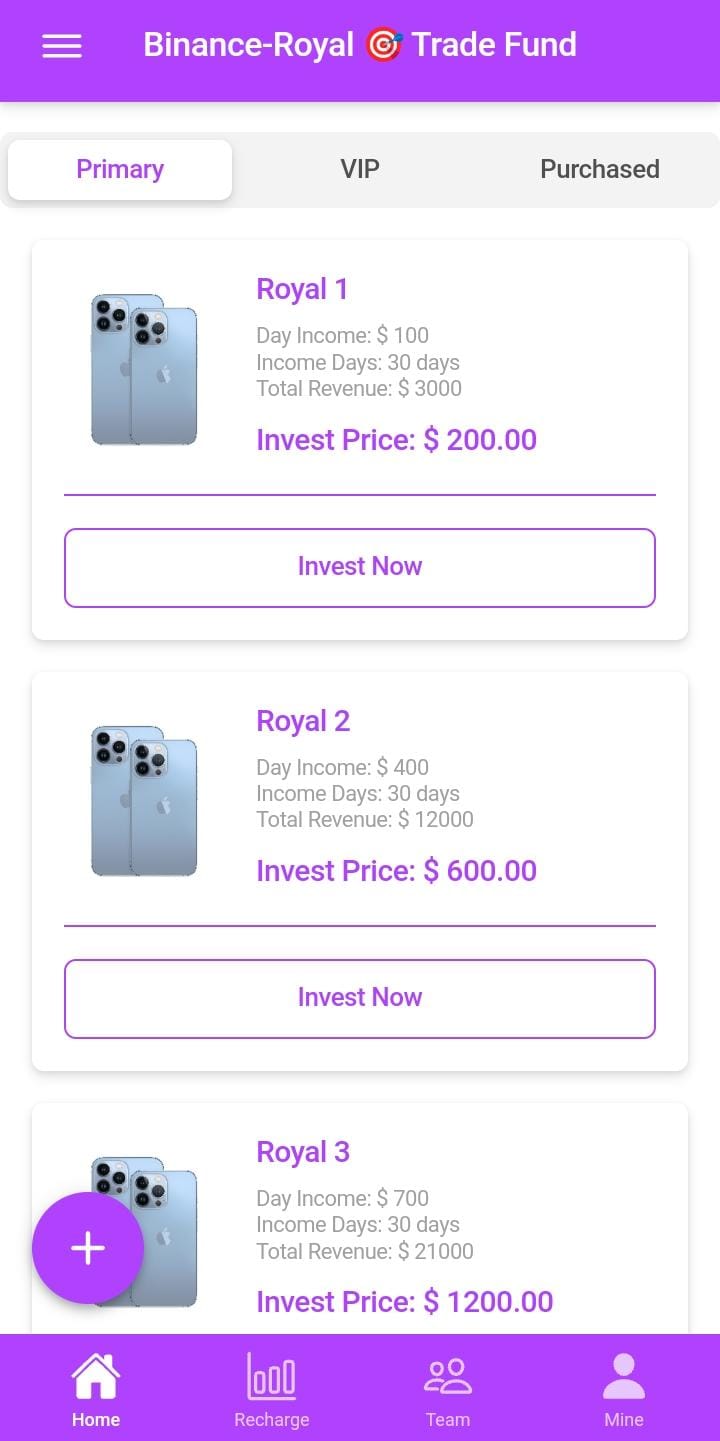The width and height of the screenshot is (720, 1441).
Task: Open the Team people icon
Action: 448,1377
